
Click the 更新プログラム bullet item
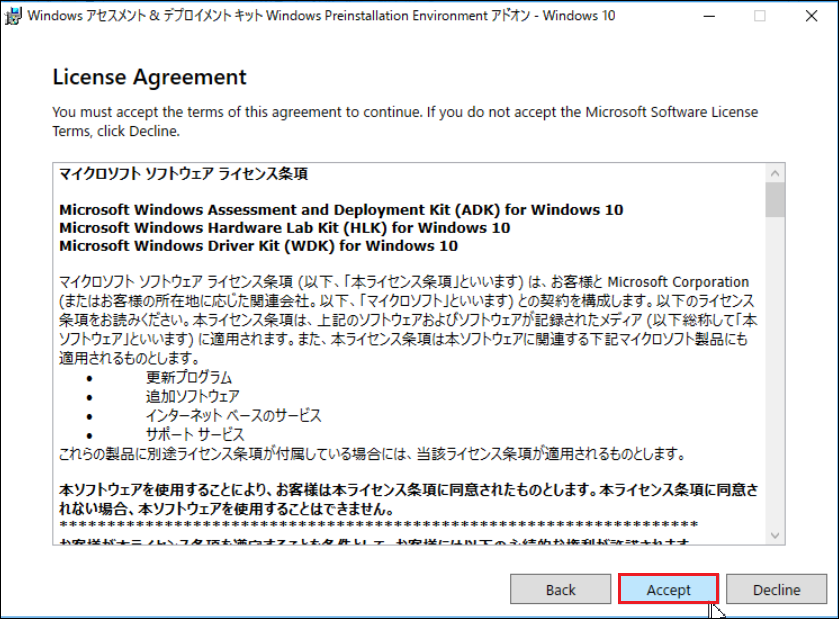(189, 378)
